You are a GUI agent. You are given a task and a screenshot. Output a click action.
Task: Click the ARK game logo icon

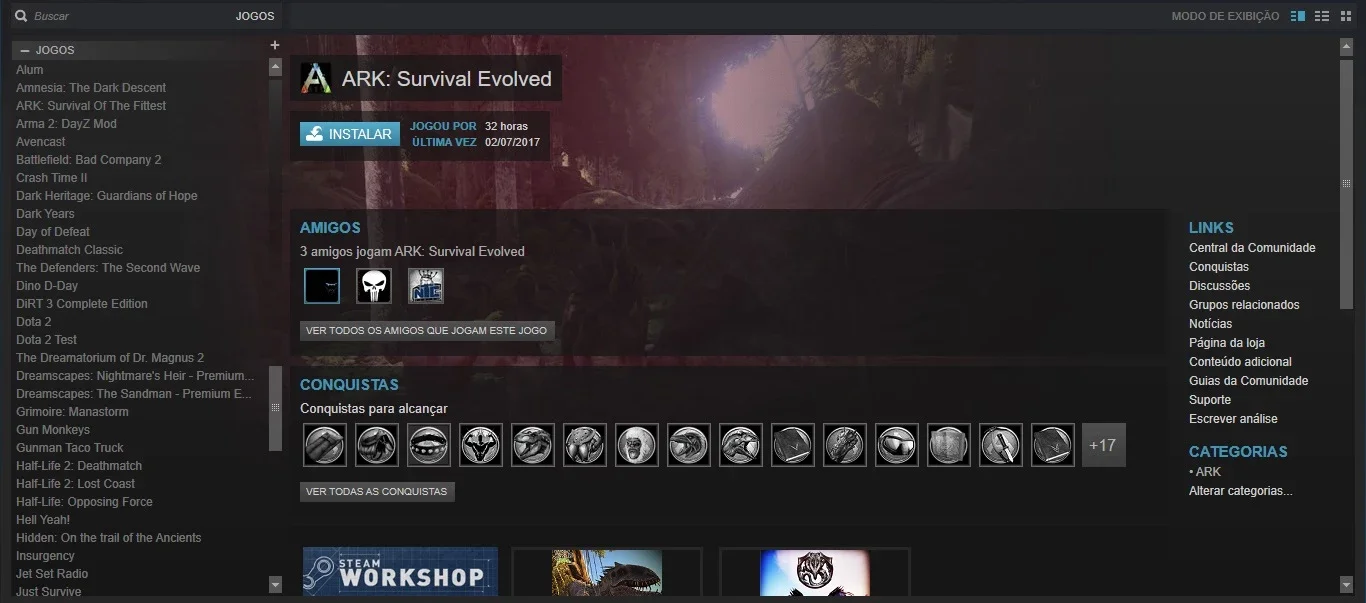(315, 78)
